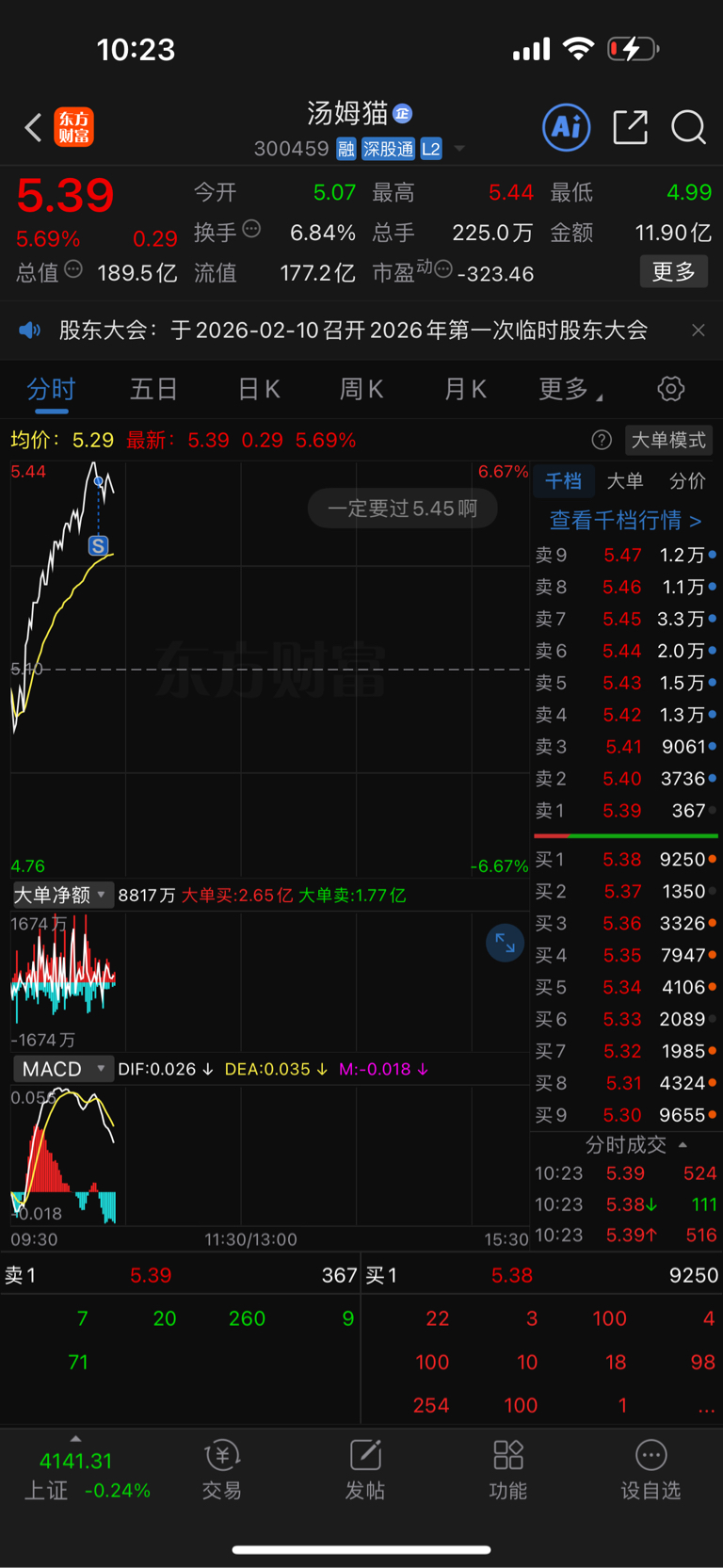
Task: Switch to the 分时 tab
Action: click(51, 389)
